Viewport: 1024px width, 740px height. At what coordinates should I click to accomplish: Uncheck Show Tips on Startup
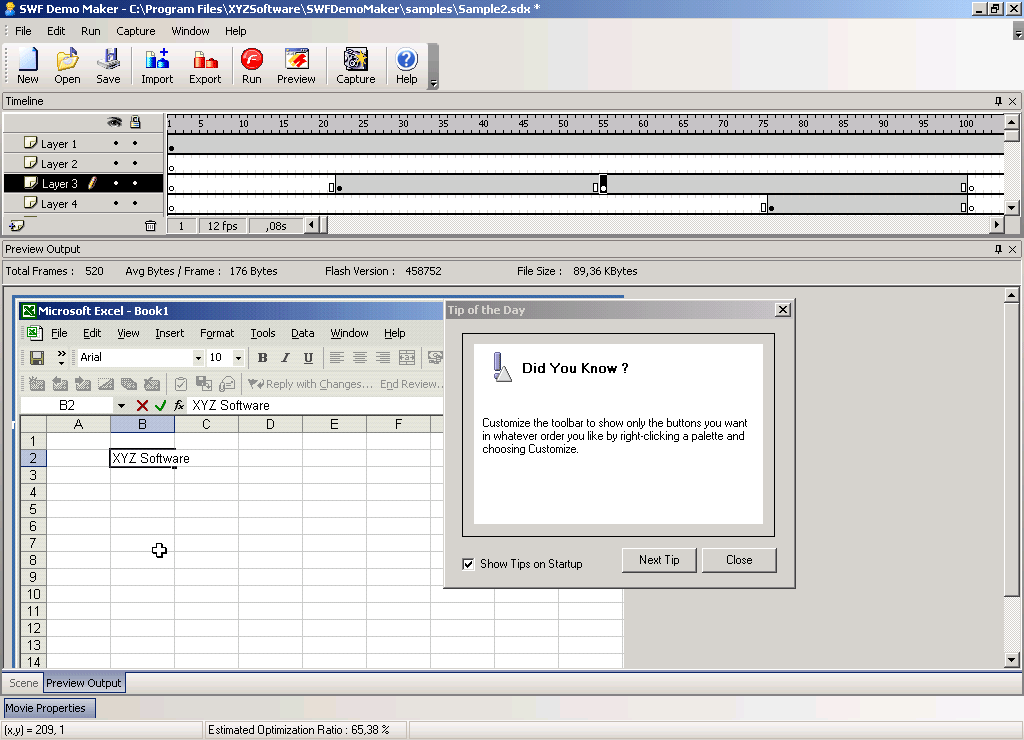click(468, 564)
